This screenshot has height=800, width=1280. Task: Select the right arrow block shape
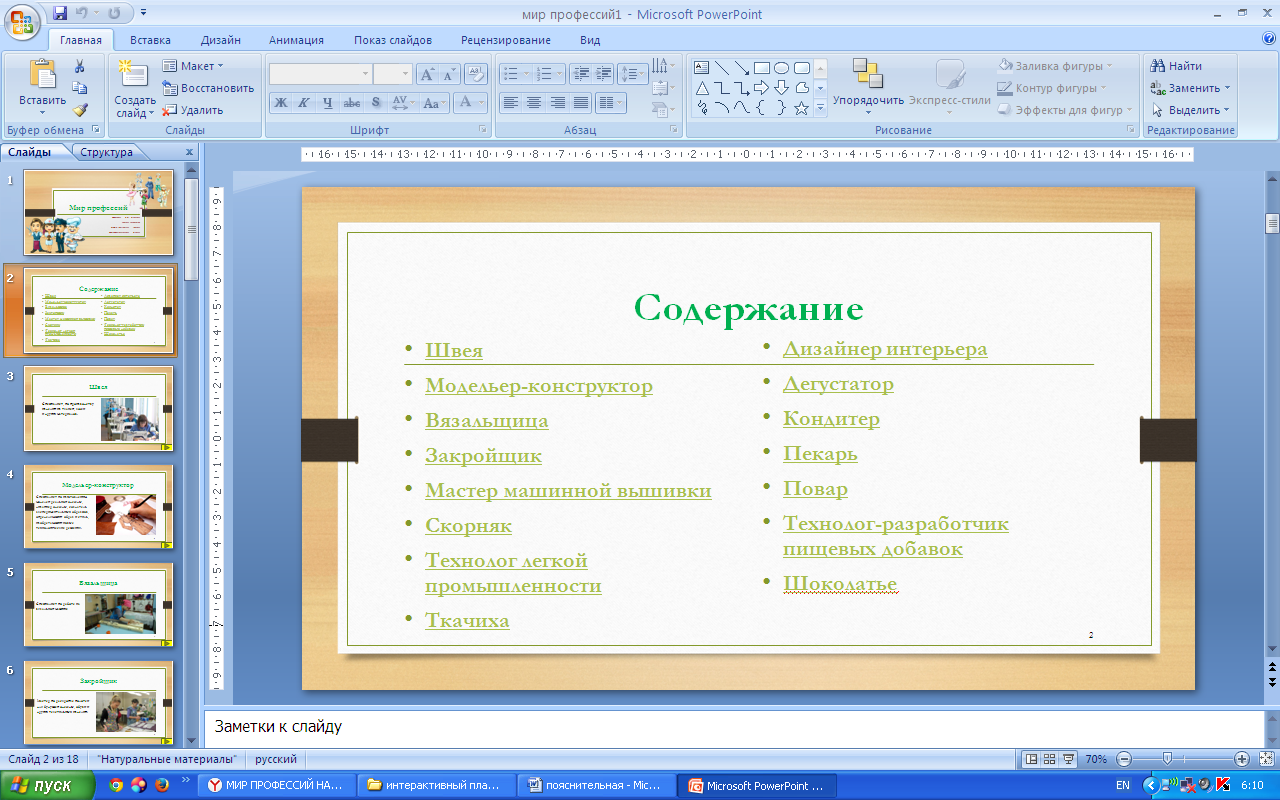coord(761,88)
